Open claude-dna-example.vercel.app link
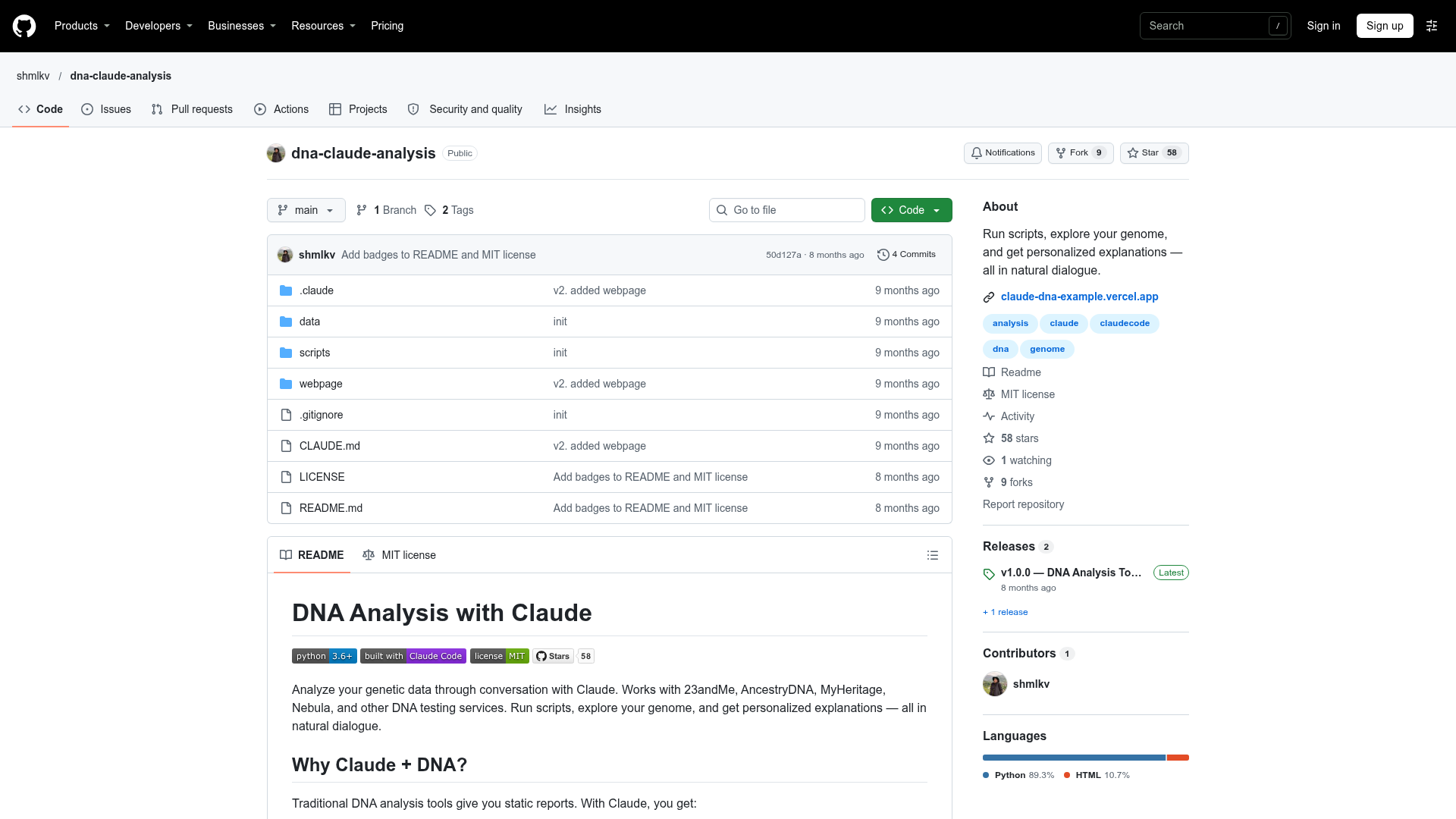 [x=1079, y=297]
